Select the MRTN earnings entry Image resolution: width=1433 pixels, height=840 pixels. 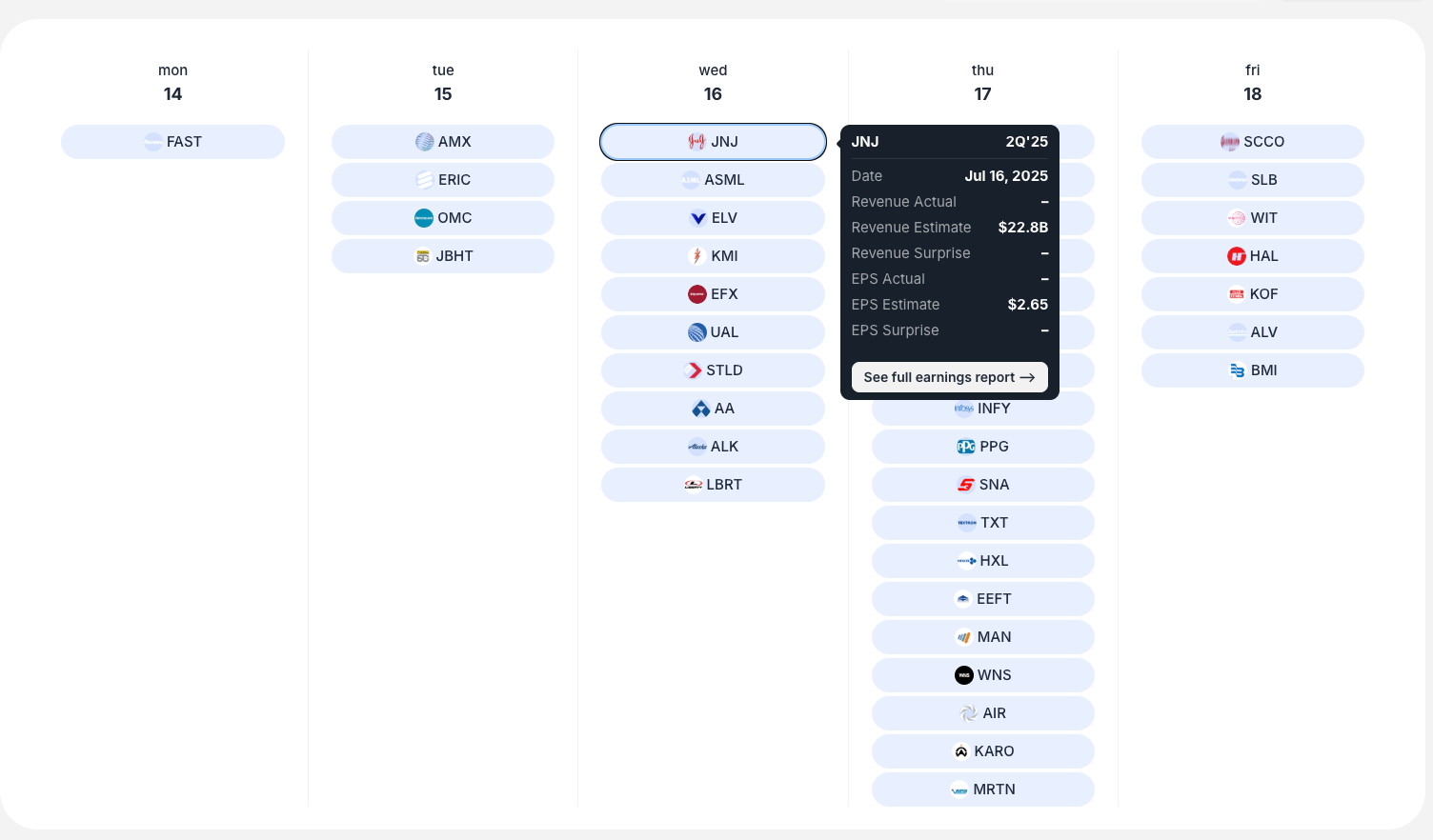[x=983, y=790]
